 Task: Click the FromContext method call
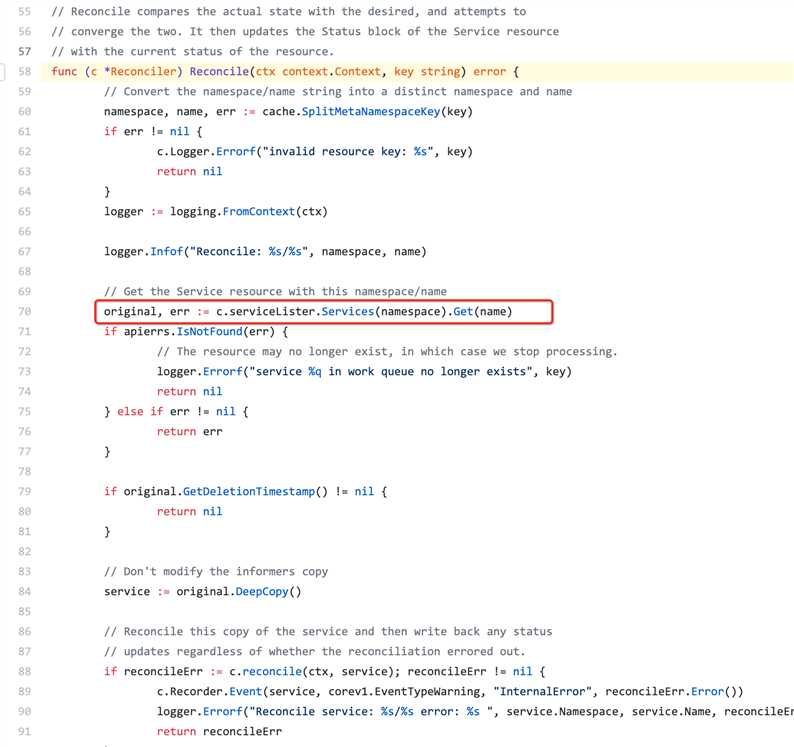(258, 212)
